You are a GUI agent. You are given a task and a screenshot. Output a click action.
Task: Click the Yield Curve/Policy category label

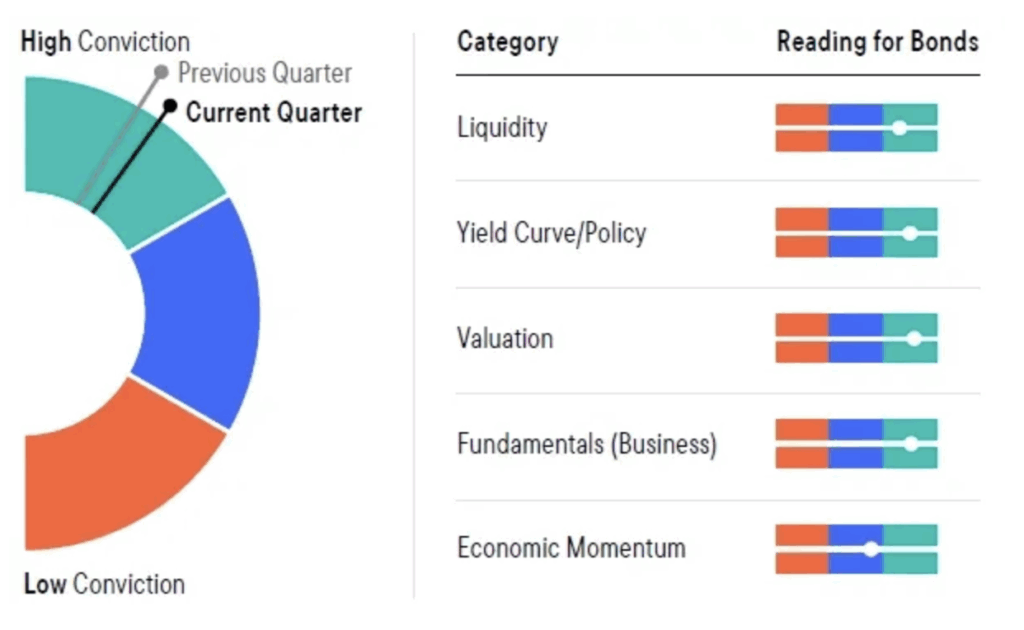click(x=551, y=233)
